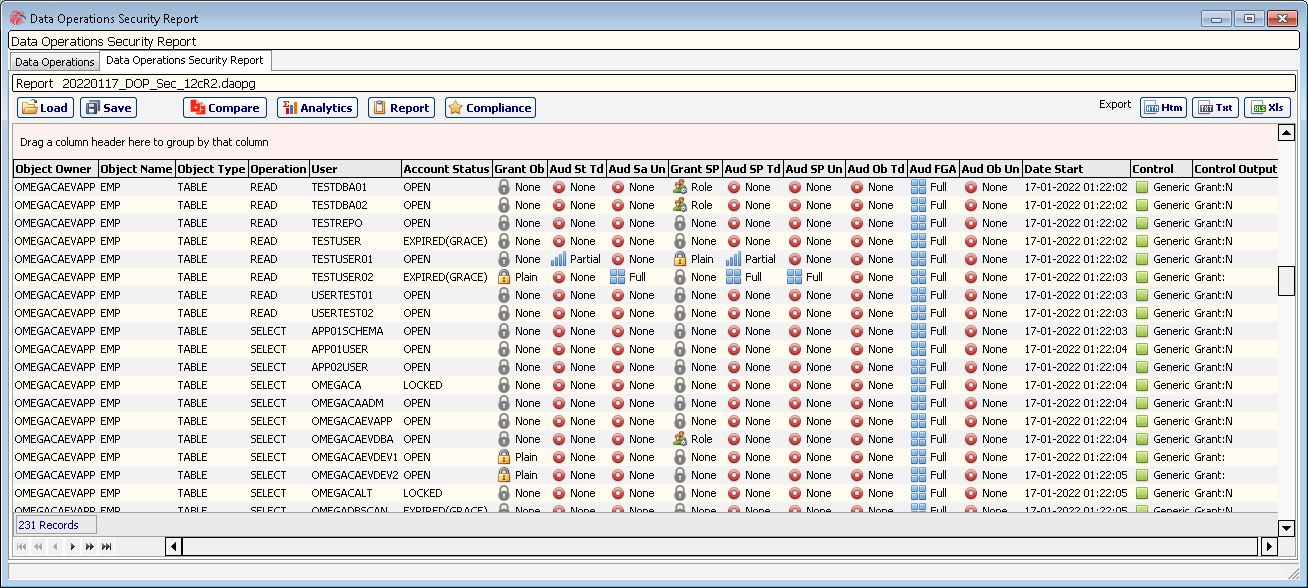Click horizontal scrollbar right arrow
The image size is (1308, 588).
1270,546
